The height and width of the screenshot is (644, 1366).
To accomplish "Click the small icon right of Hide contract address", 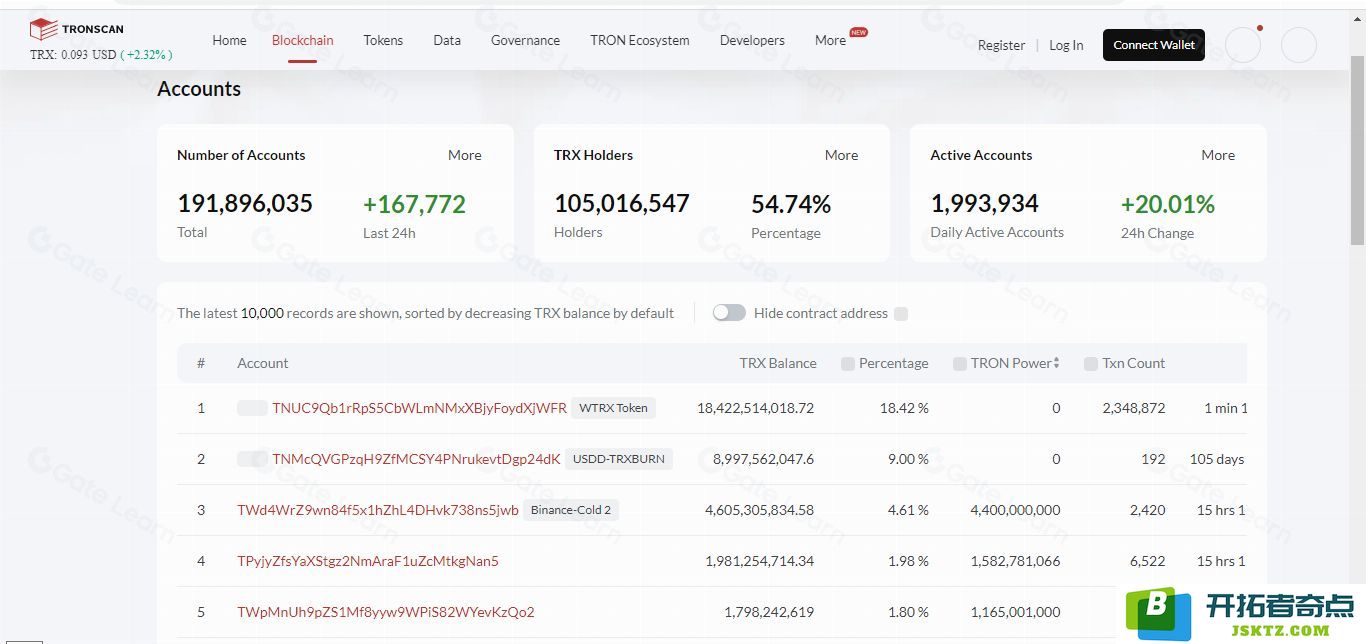I will [901, 314].
